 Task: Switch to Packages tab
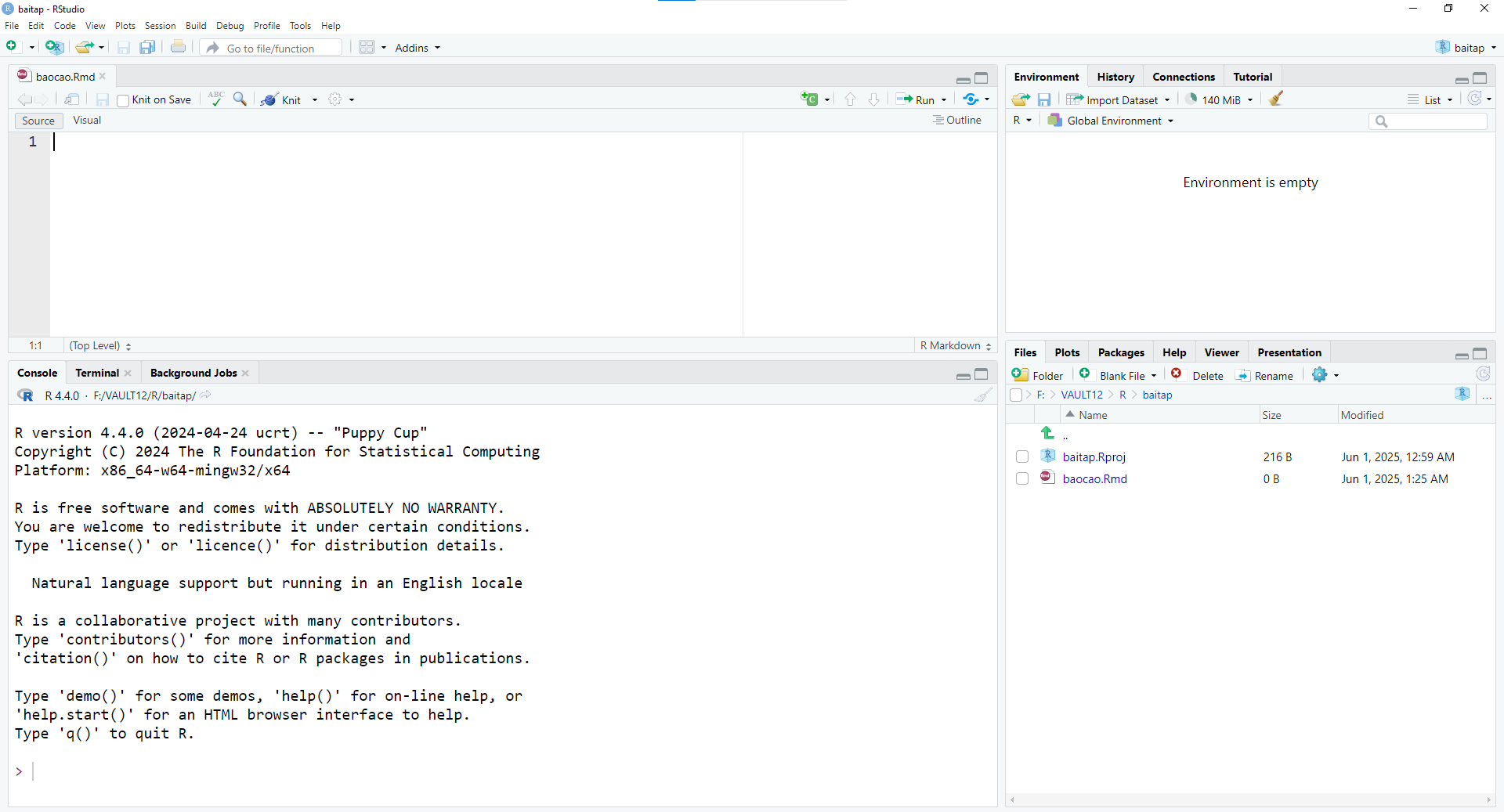coord(1121,352)
